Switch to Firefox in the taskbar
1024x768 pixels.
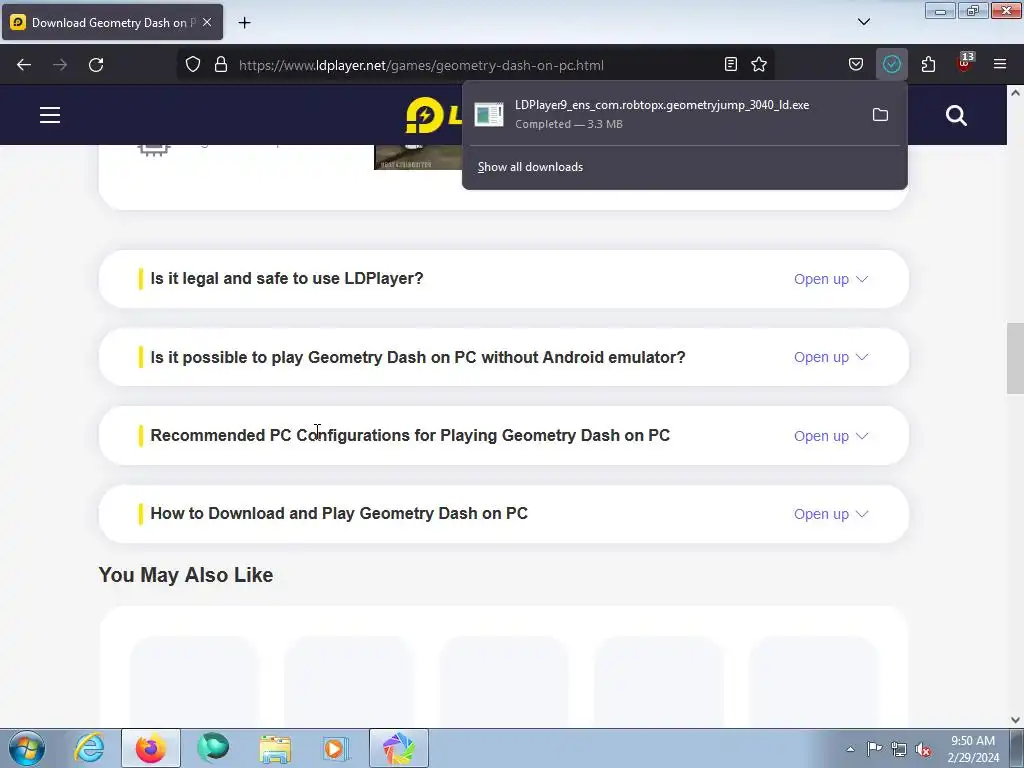tap(151, 748)
